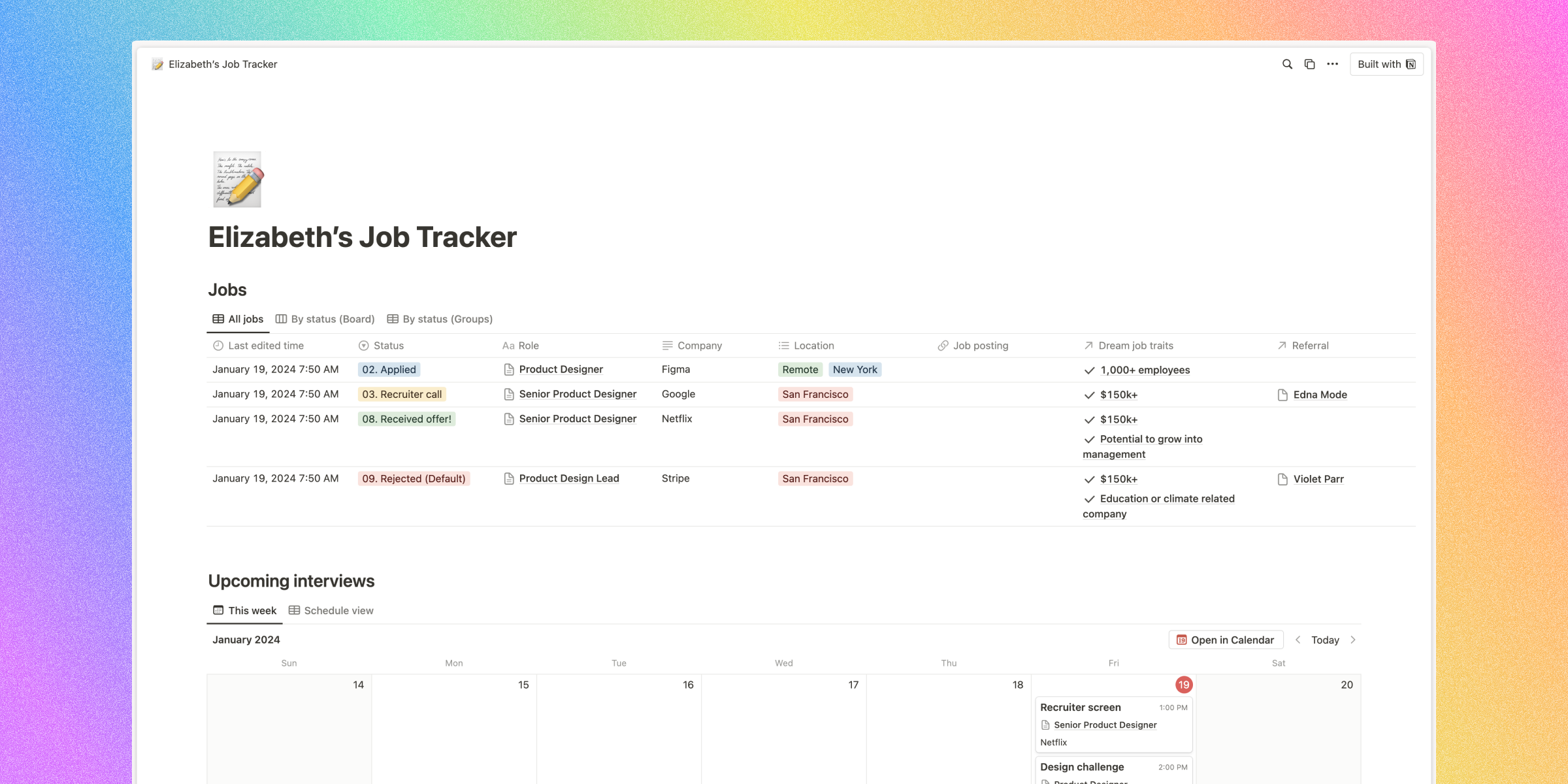Click the arrow icon on the Referral header

[x=1282, y=345]
